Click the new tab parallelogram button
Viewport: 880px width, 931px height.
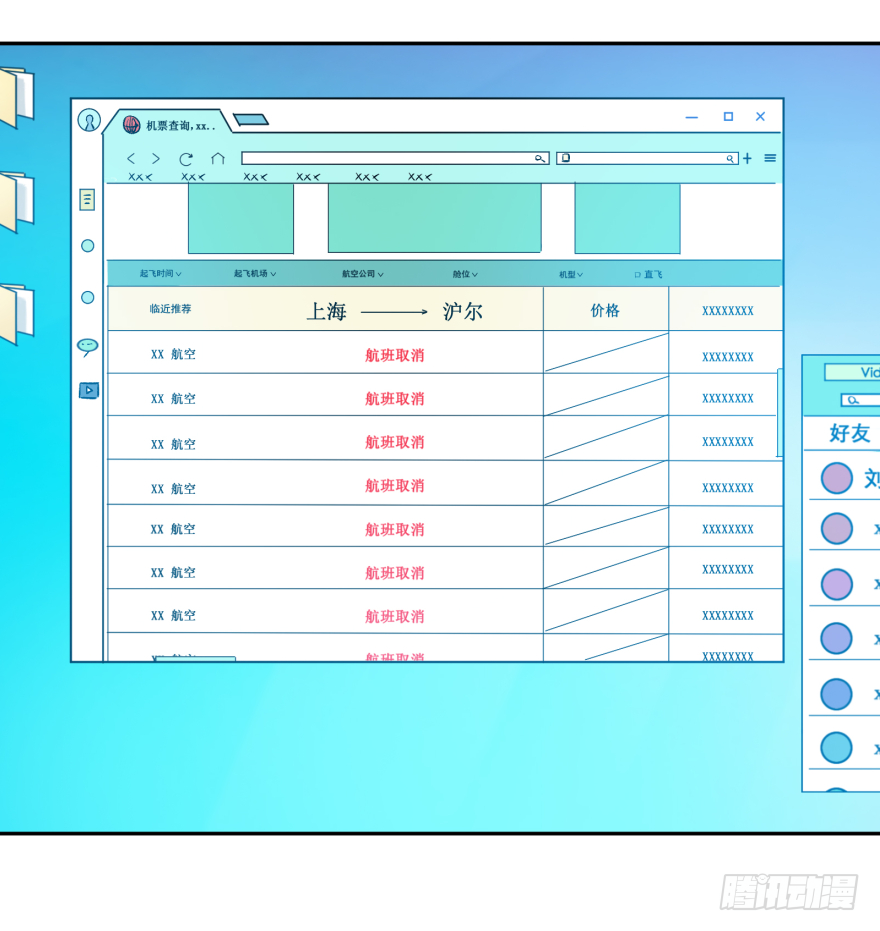coord(251,120)
